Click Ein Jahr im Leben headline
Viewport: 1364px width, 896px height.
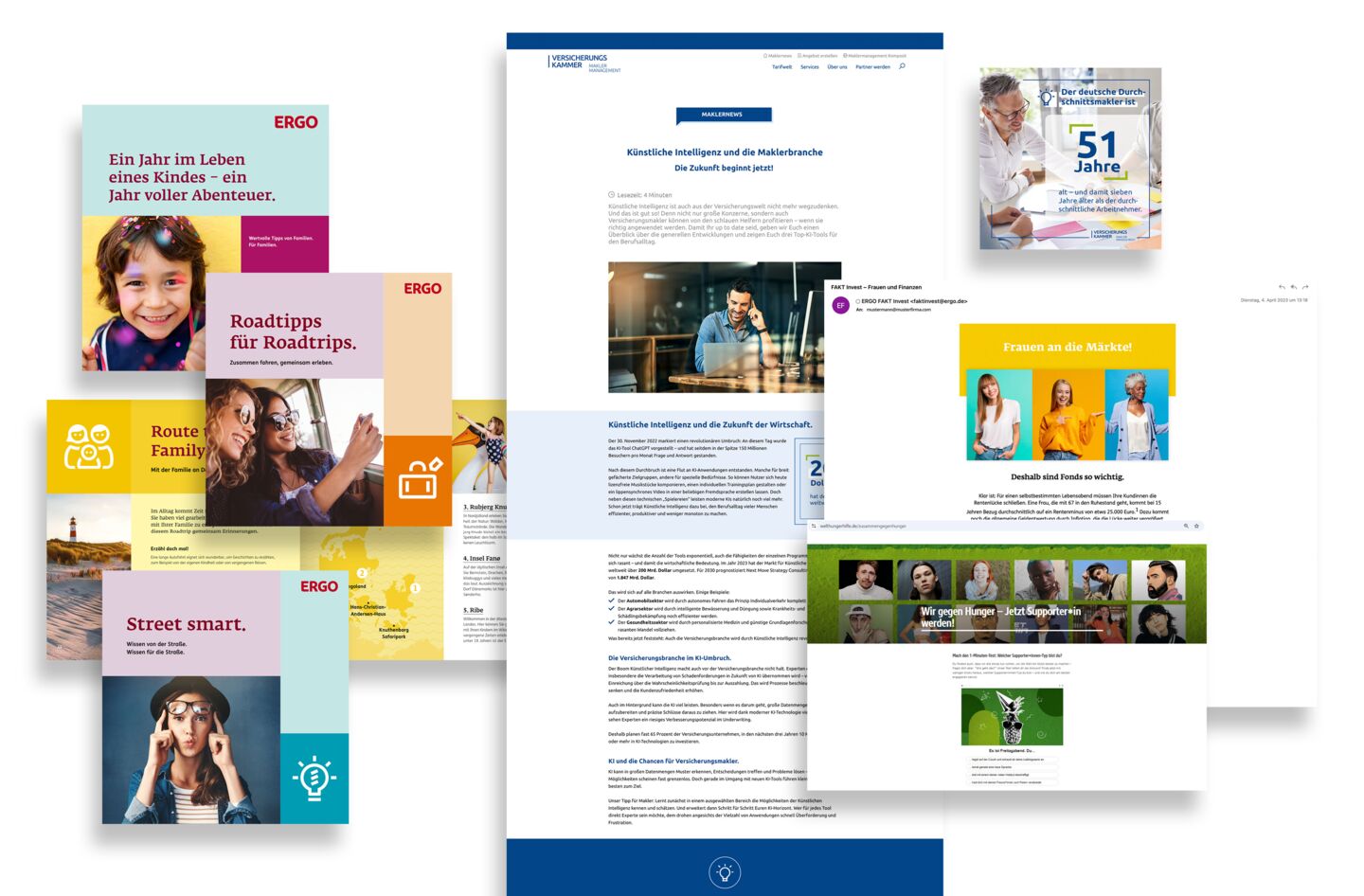[191, 177]
